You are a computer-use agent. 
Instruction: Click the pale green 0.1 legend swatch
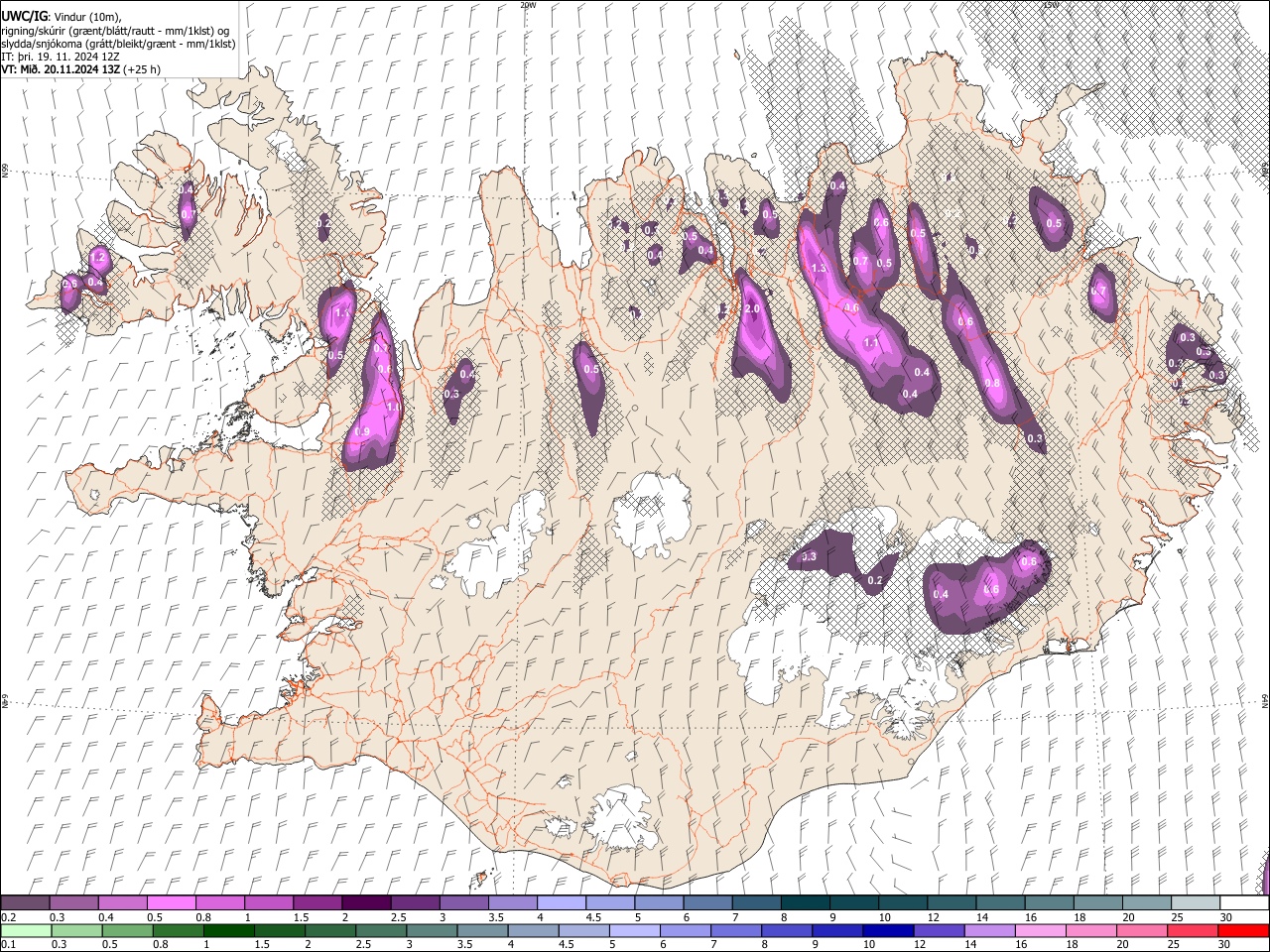point(26,930)
